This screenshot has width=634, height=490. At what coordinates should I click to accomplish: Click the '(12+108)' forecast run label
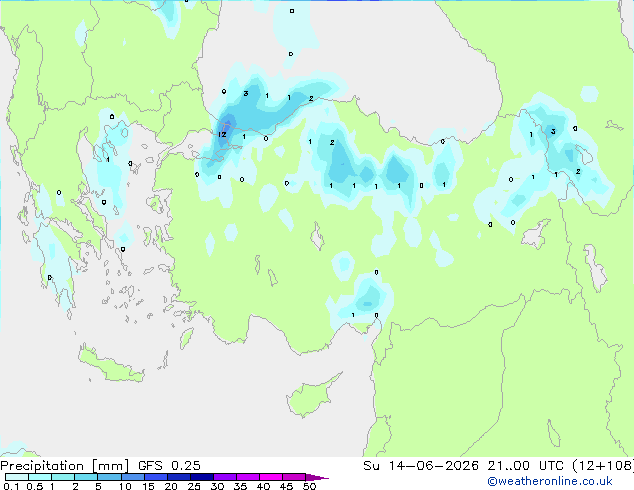tap(603, 466)
